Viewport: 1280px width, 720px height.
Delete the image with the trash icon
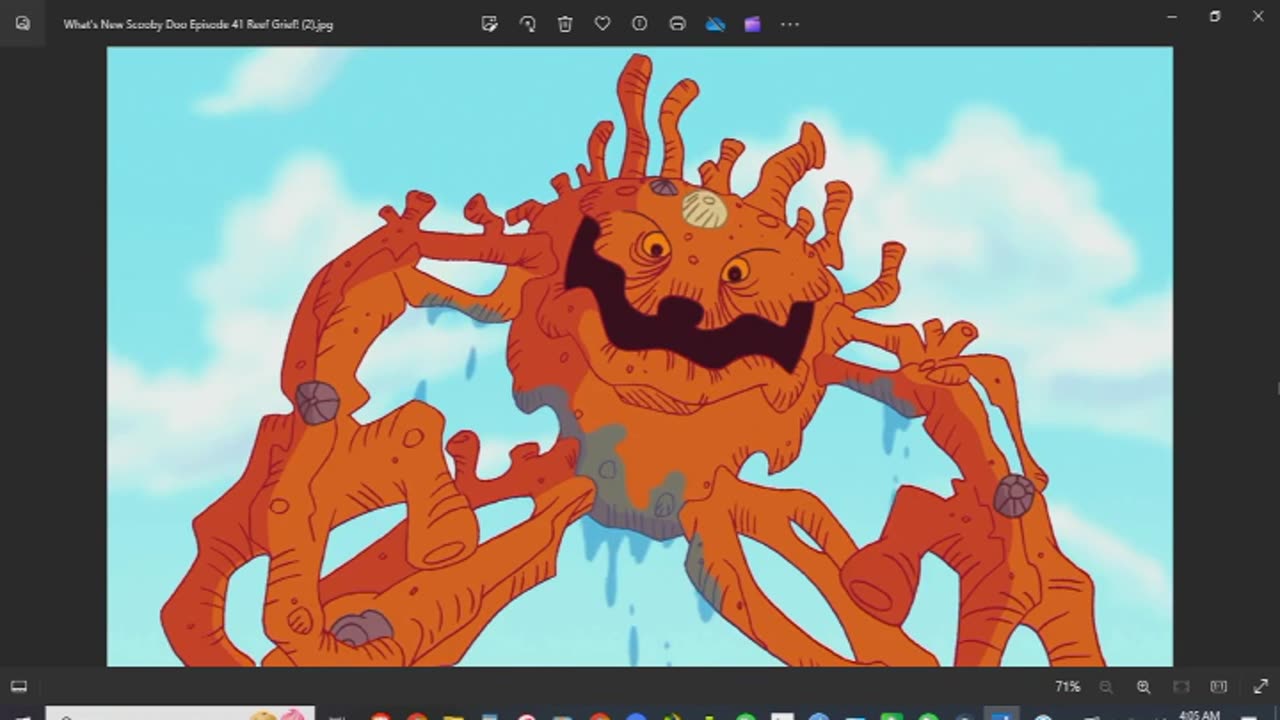tap(565, 24)
